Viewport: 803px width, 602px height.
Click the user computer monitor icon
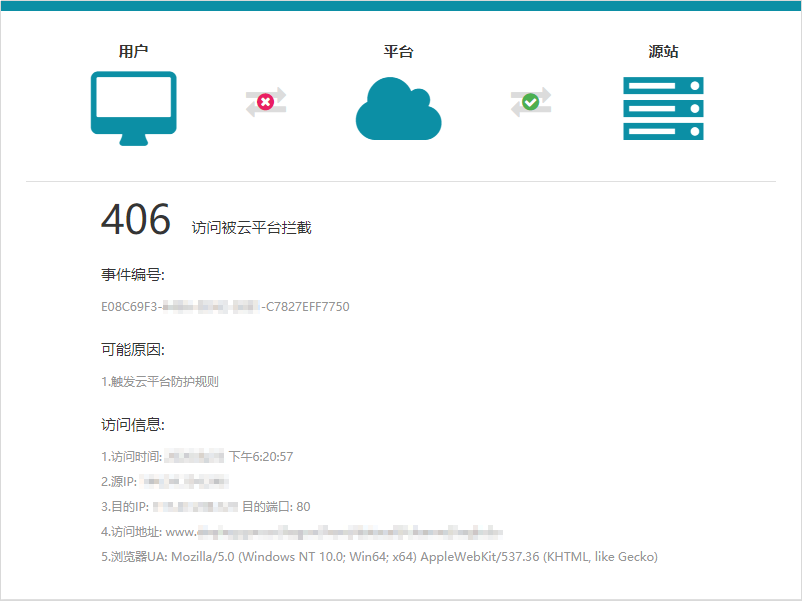(133, 108)
